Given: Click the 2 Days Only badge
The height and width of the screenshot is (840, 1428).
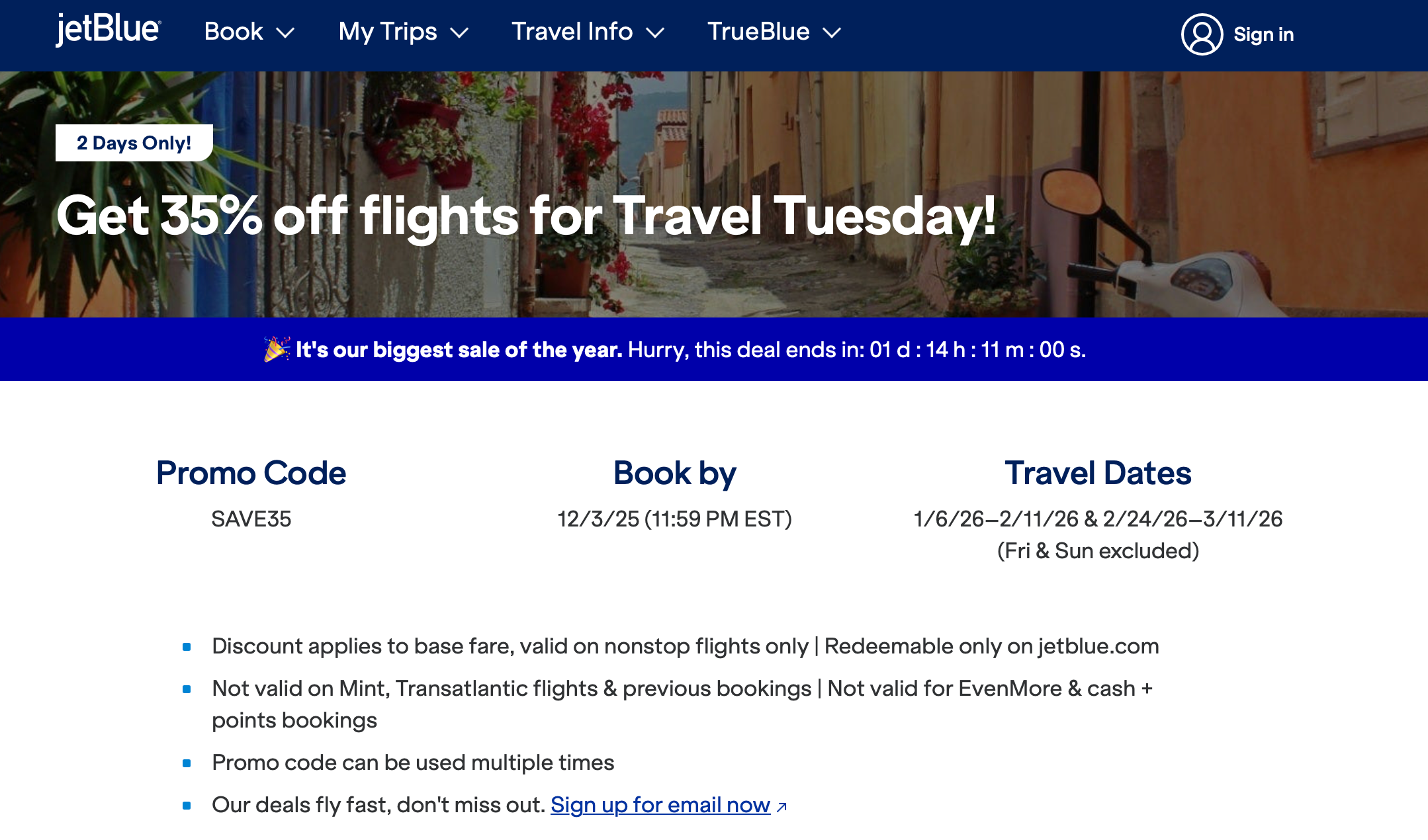Looking at the screenshot, I should [x=134, y=142].
